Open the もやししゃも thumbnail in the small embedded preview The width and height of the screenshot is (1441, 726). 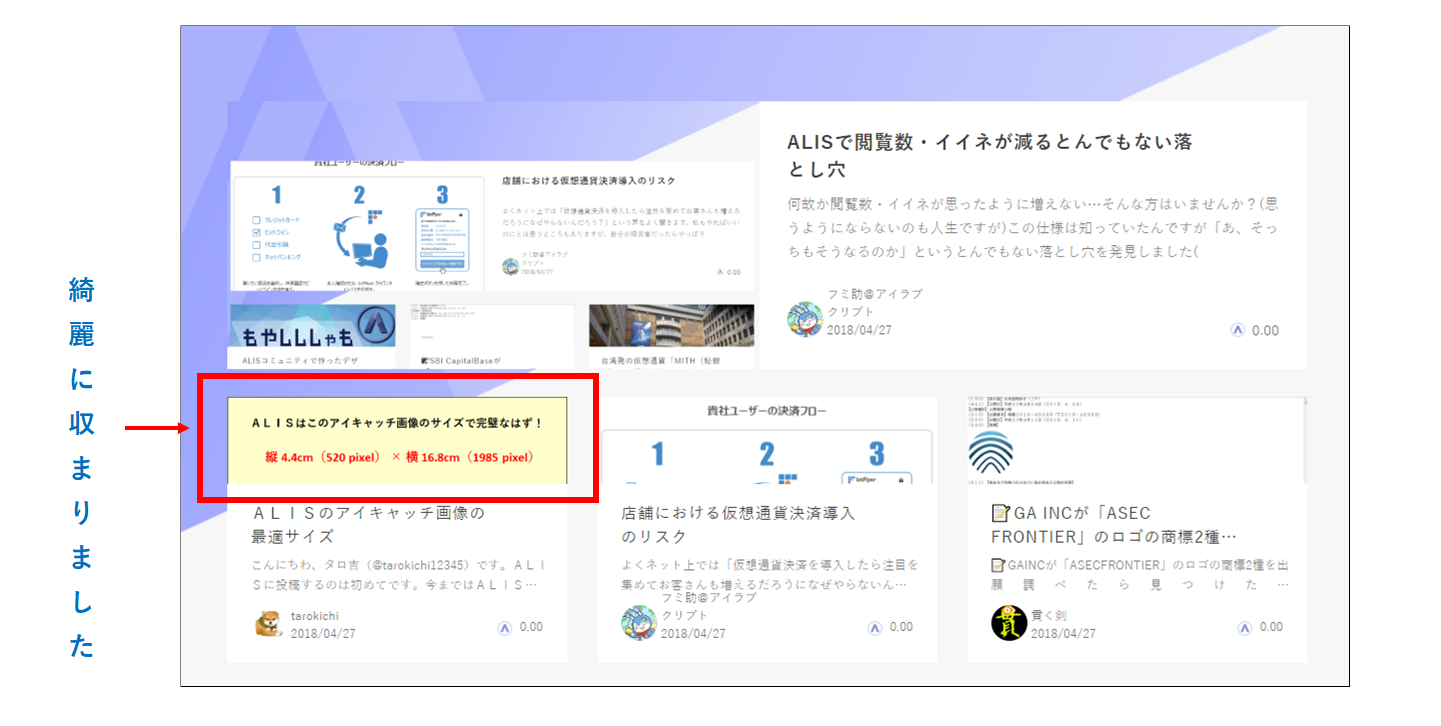[312, 326]
